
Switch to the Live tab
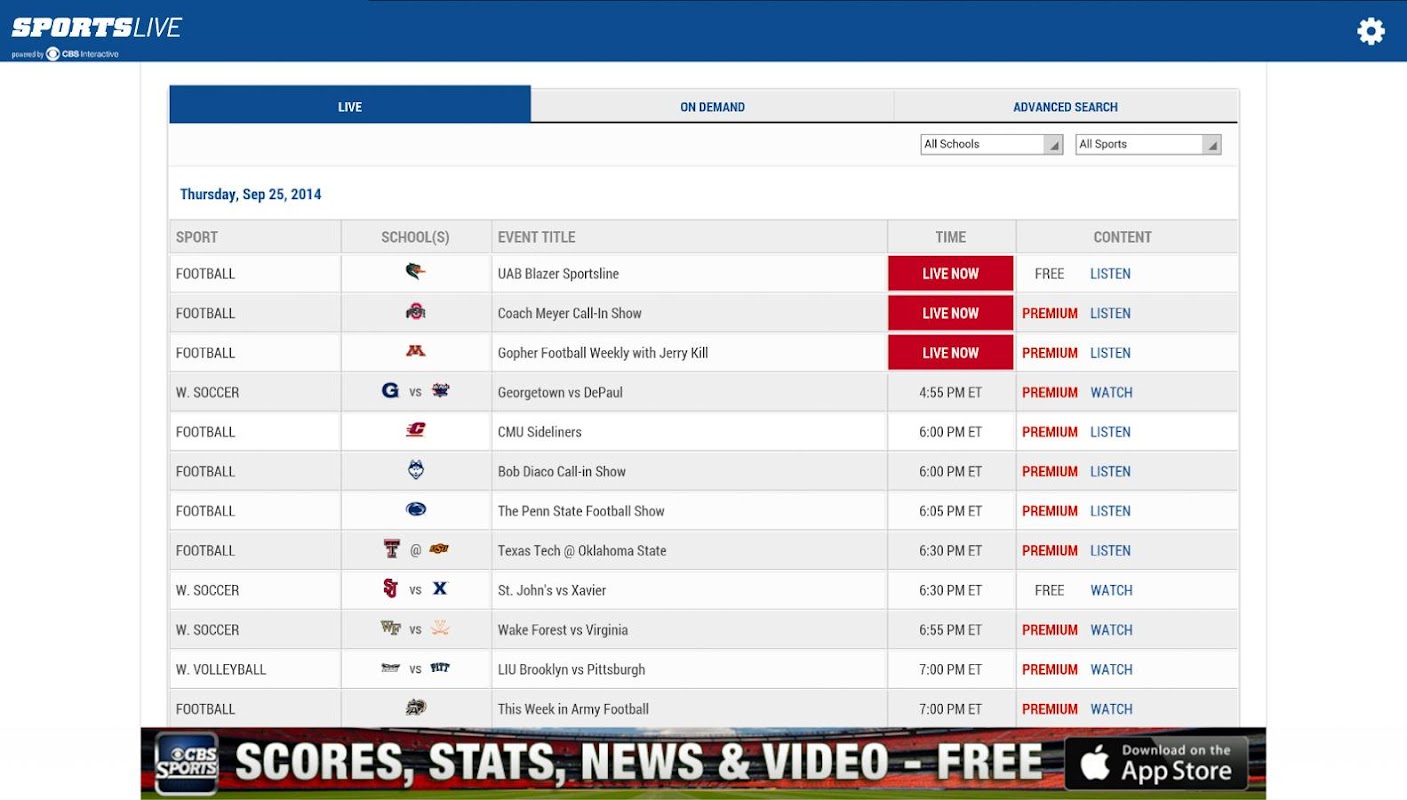point(350,106)
